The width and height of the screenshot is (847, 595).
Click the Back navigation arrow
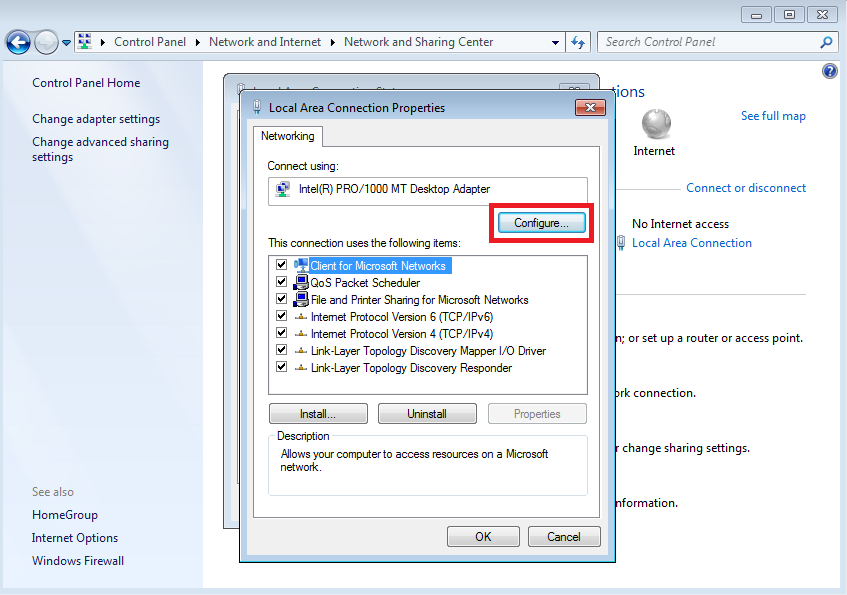[x=18, y=43]
